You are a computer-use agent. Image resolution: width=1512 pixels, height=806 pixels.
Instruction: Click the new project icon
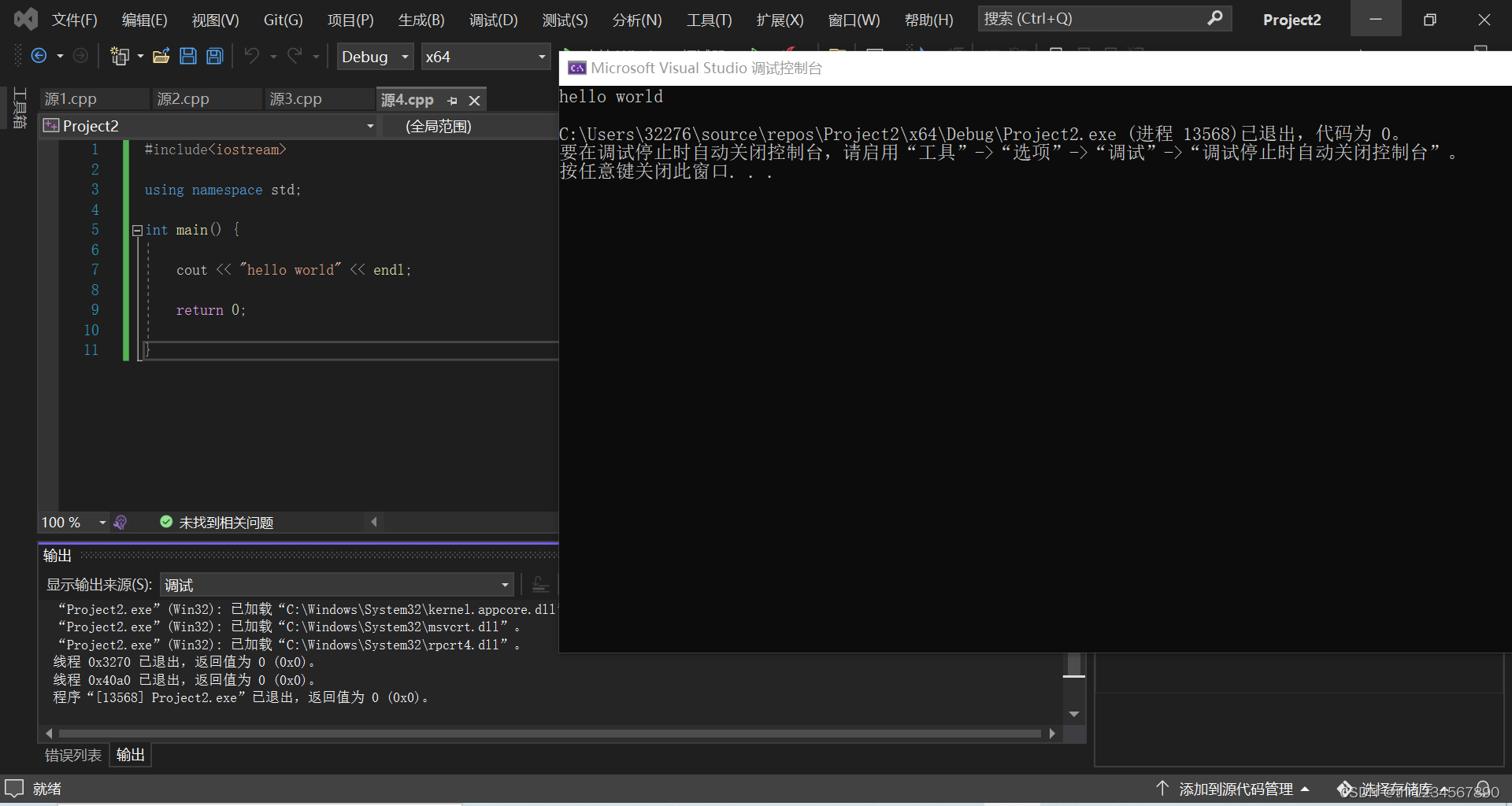120,56
